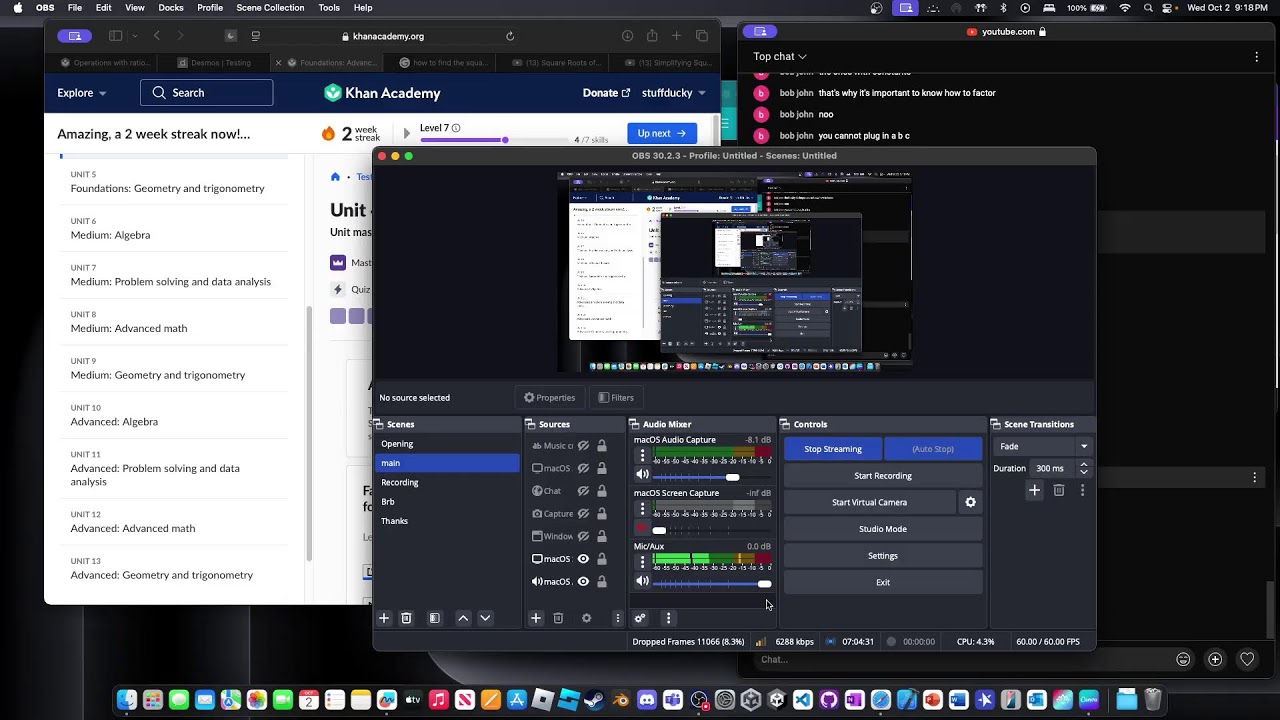Add a new scene with the plus icon
The width and height of the screenshot is (1280, 720).
(384, 618)
